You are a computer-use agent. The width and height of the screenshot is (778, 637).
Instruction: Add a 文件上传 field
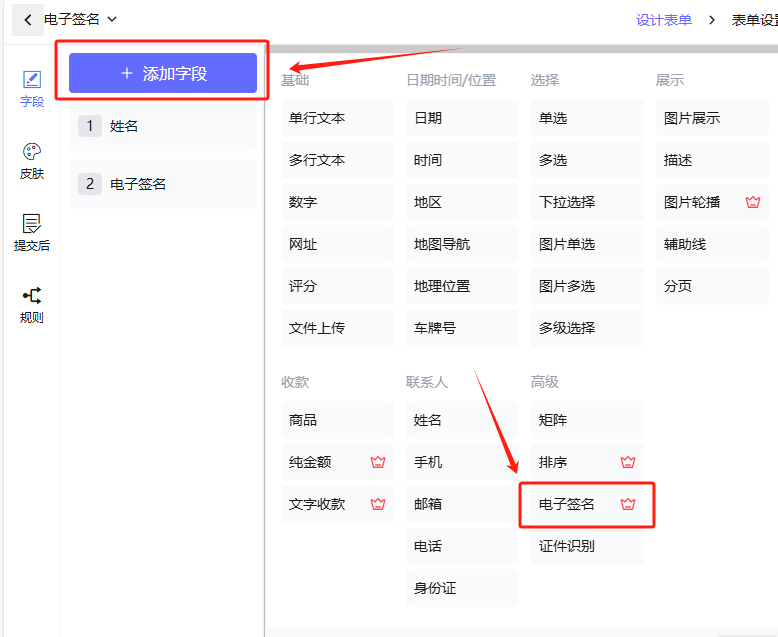(x=337, y=328)
